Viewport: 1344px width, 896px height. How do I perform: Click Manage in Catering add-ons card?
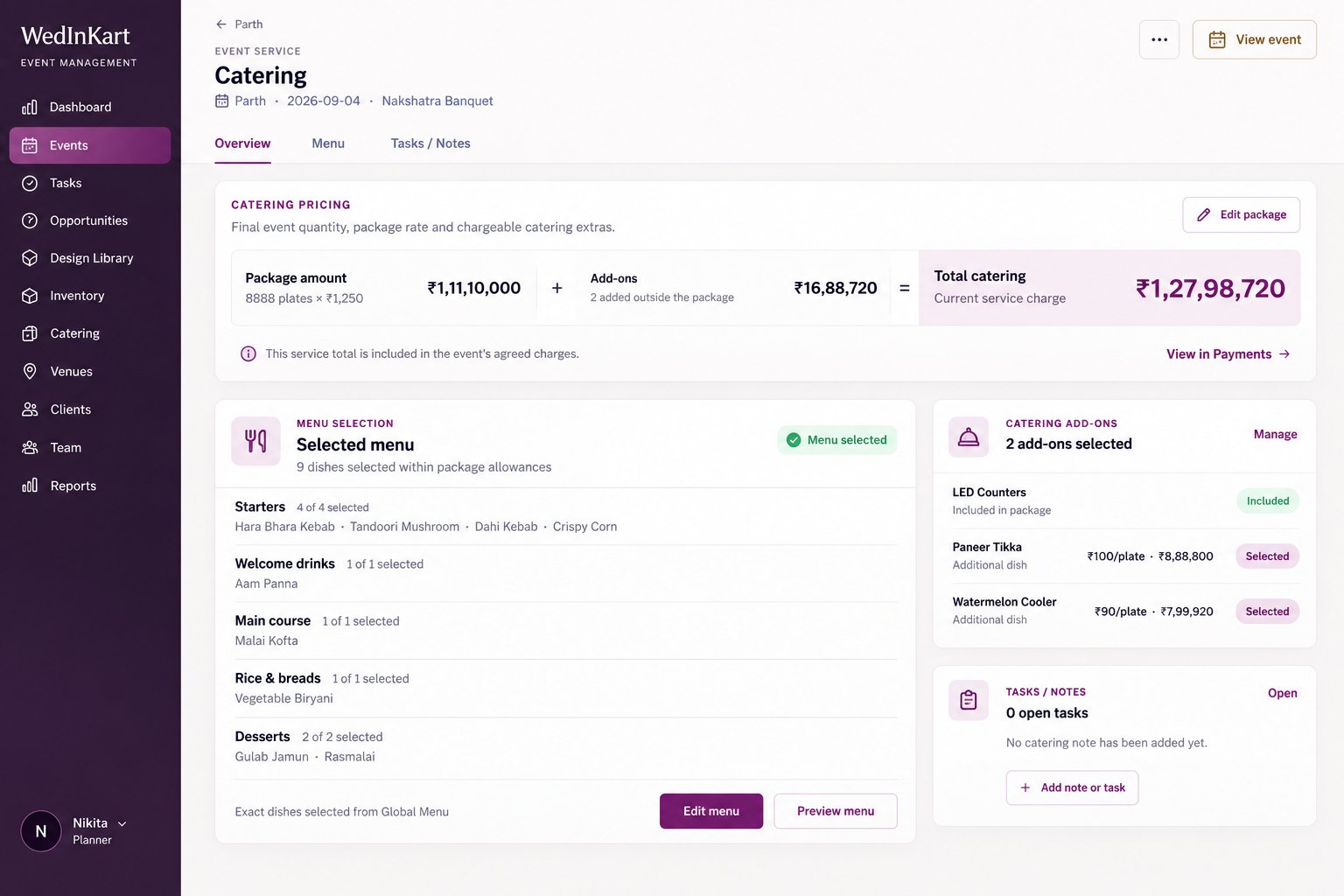1276,434
